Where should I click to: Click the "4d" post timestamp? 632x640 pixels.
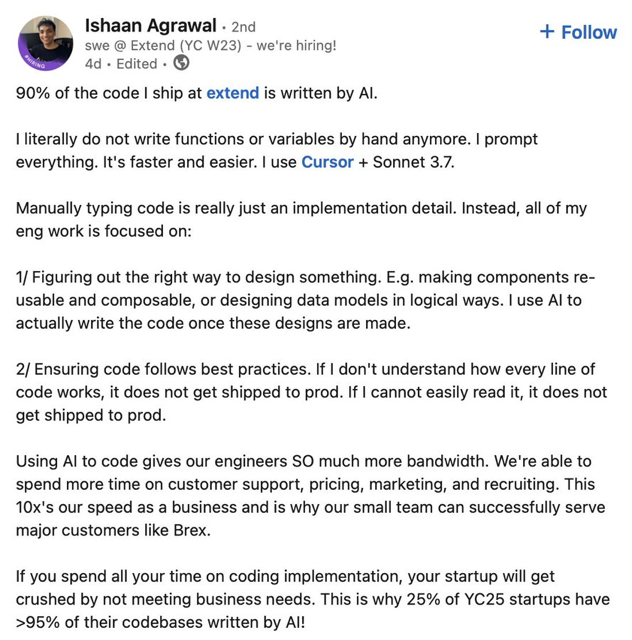(93, 63)
